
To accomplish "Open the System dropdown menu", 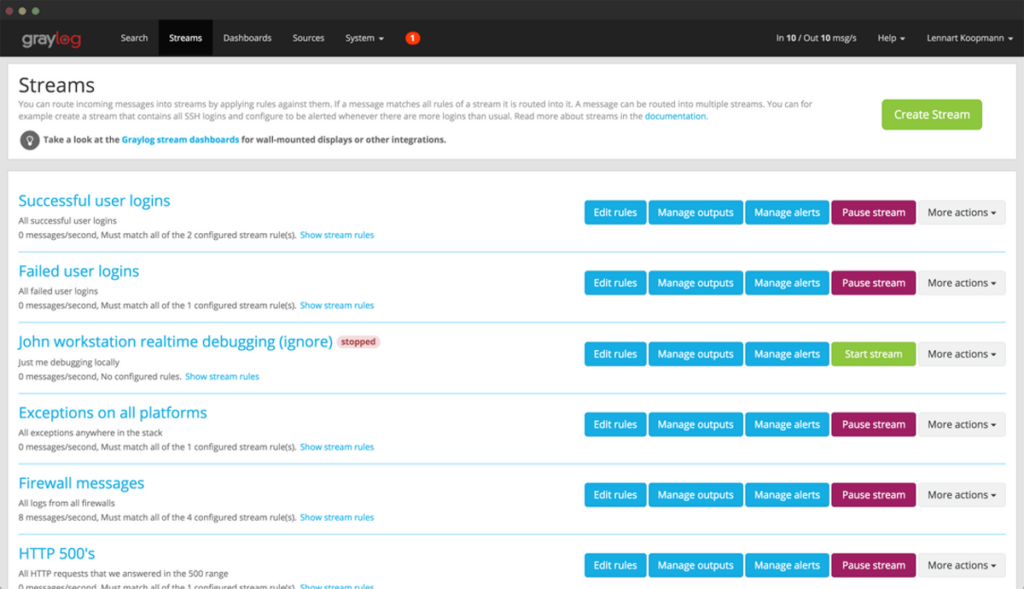I will [364, 37].
